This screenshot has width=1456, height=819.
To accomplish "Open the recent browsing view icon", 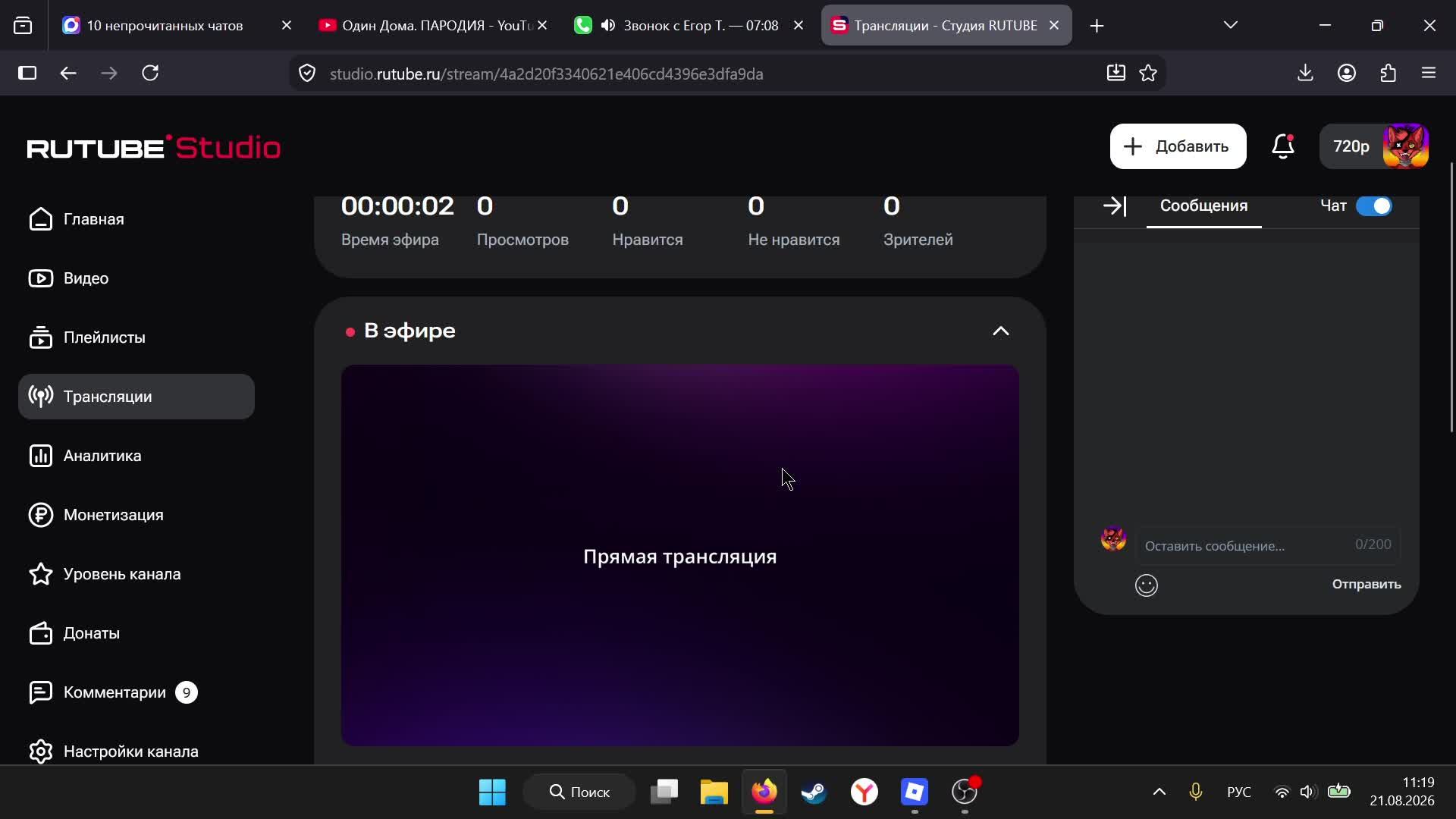I will tap(23, 26).
